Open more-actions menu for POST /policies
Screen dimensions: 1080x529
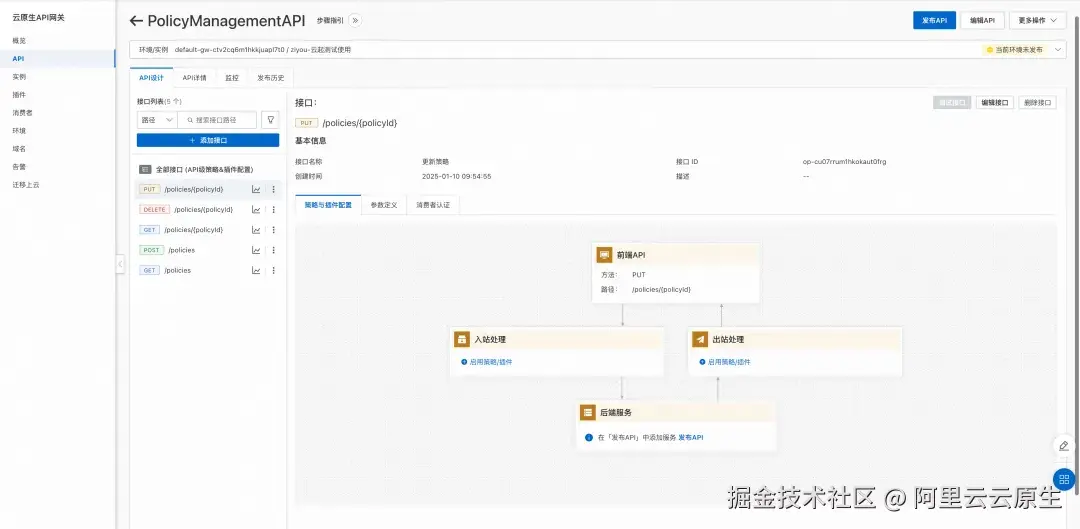point(273,250)
